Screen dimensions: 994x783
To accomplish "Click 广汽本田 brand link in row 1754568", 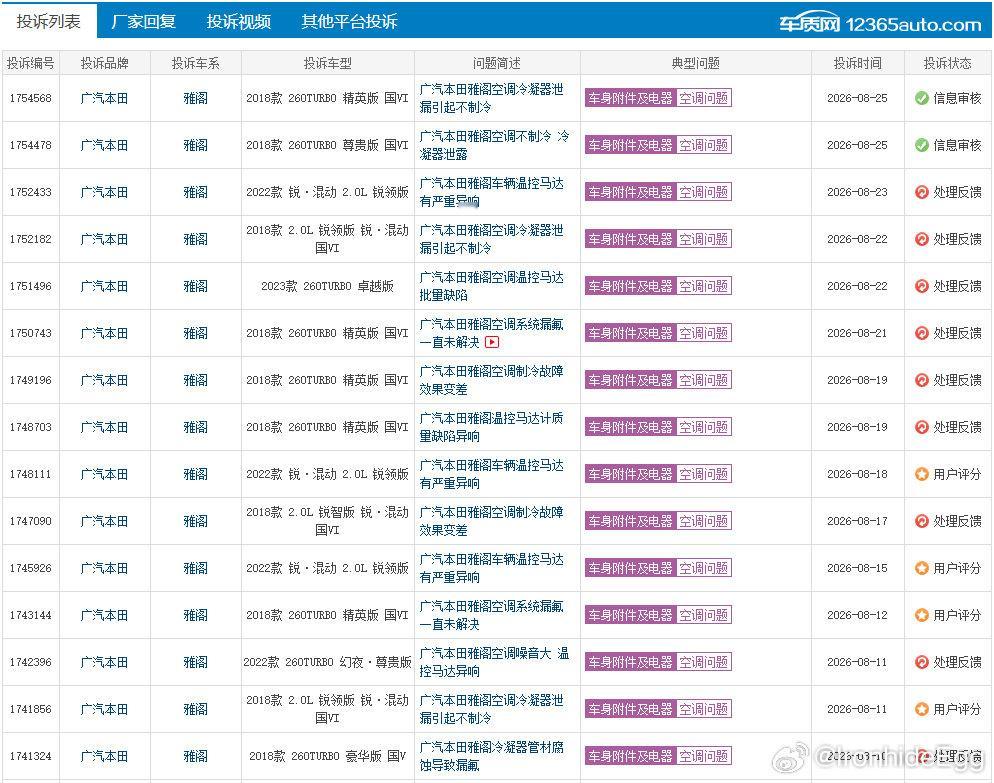I will pos(104,98).
